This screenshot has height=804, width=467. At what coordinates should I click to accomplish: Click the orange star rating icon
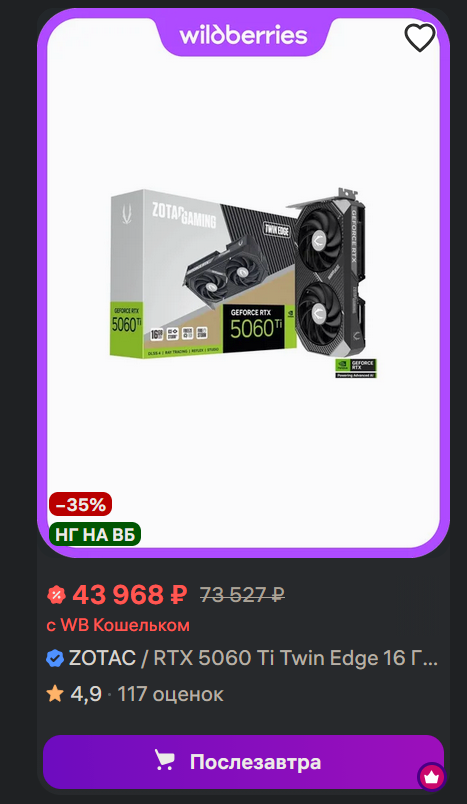pyautogui.click(x=55, y=694)
